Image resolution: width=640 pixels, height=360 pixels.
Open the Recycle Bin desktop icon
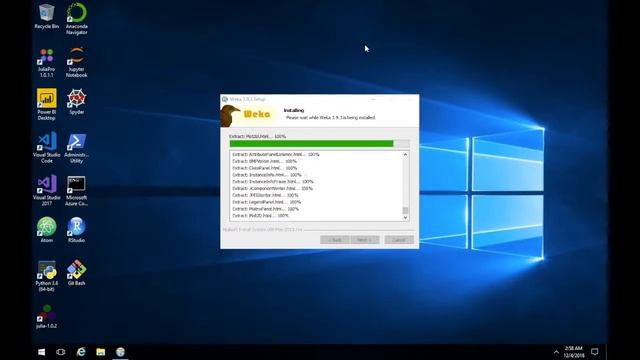[x=47, y=16]
